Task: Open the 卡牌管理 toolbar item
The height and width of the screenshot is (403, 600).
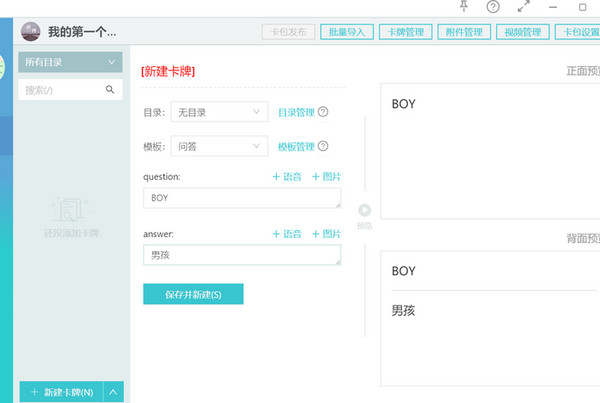Action: pos(405,32)
